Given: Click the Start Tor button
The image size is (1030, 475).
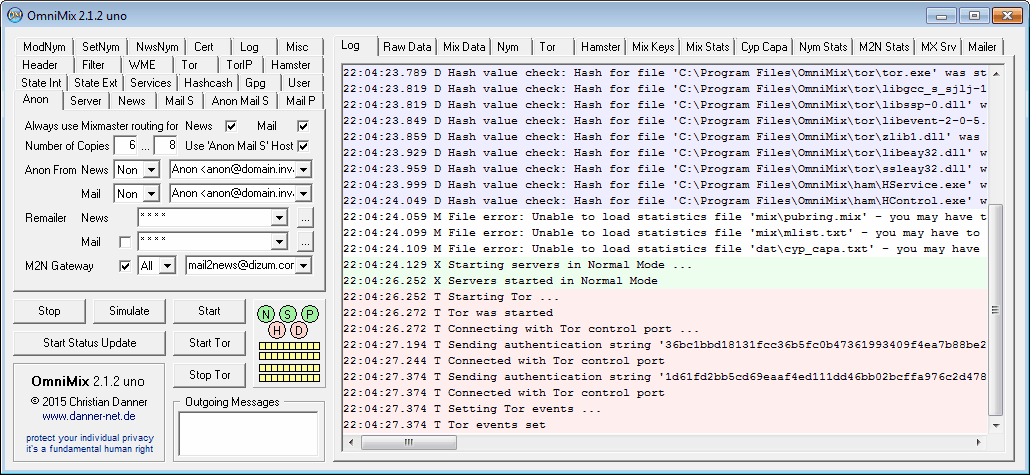Looking at the screenshot, I should pyautogui.click(x=210, y=343).
